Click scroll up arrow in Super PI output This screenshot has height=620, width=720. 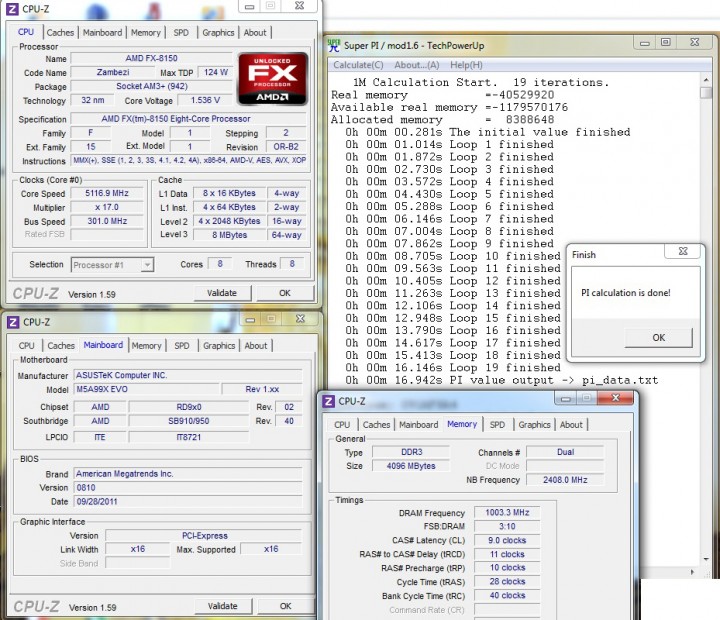[x=706, y=80]
